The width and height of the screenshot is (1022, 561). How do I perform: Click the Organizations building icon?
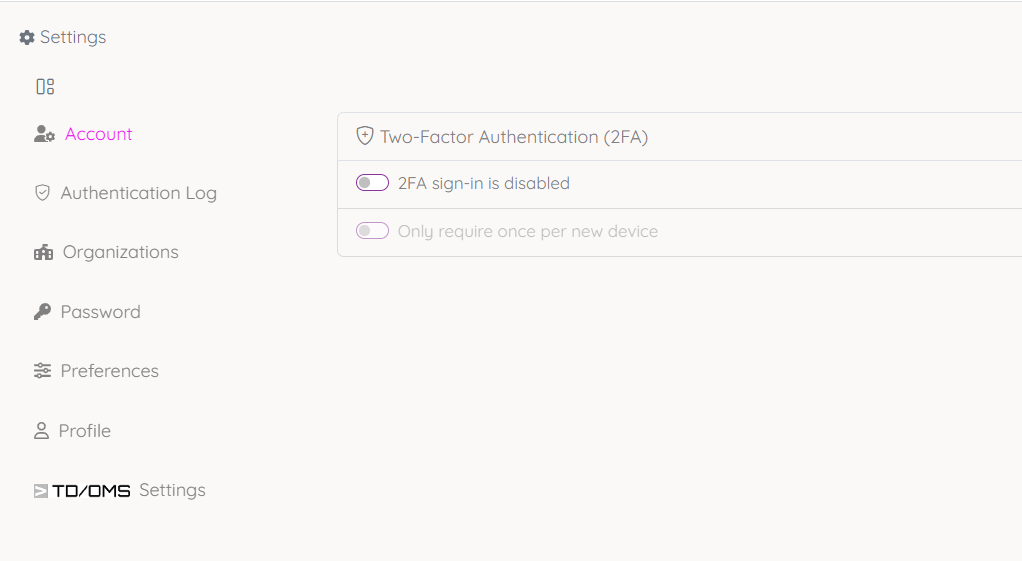click(x=43, y=253)
